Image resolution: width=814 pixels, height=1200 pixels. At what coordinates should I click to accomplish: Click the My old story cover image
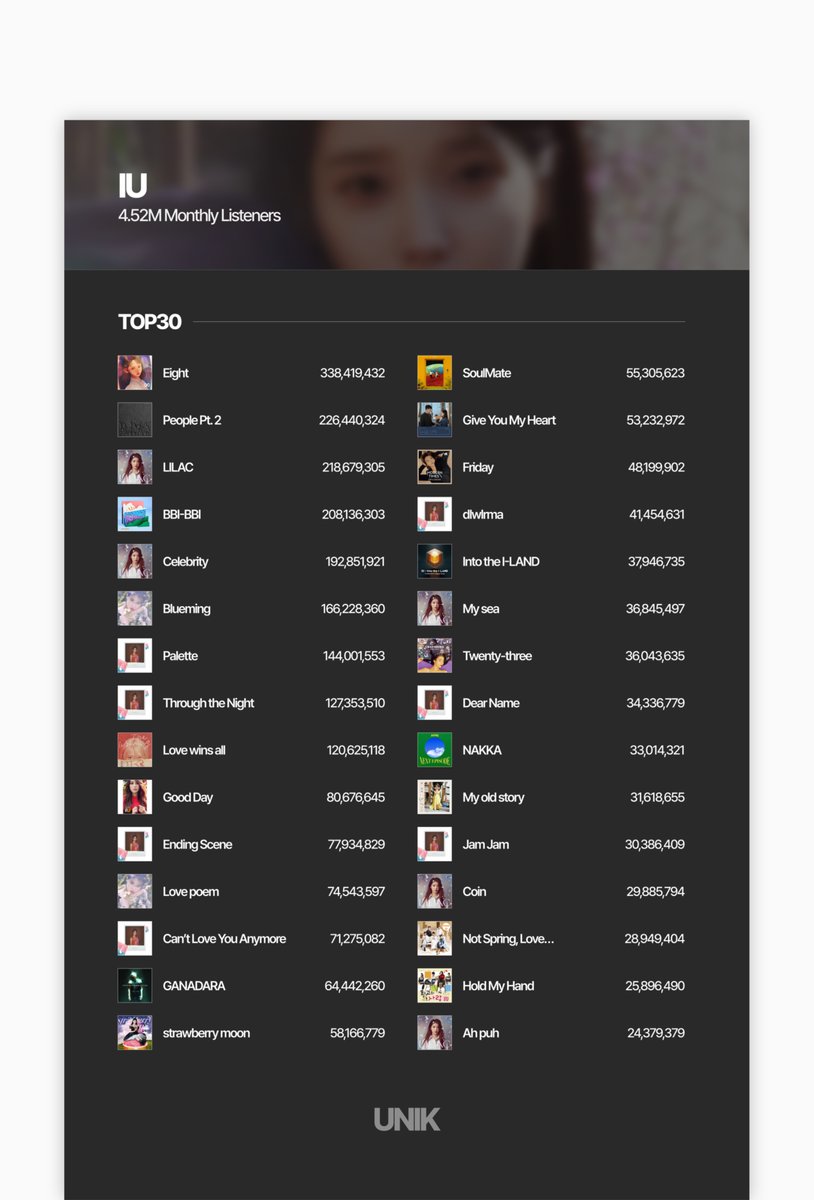pos(435,797)
